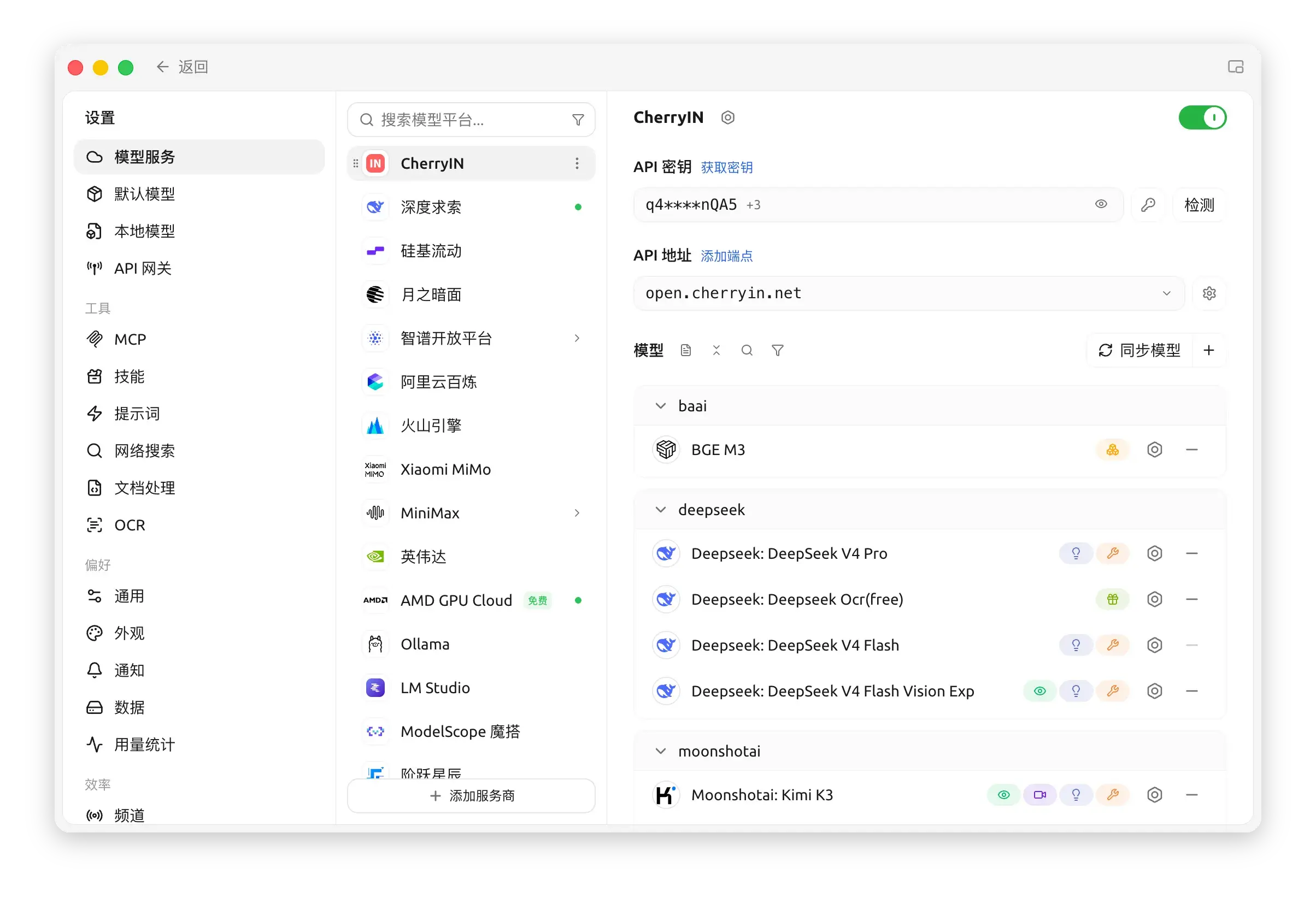
Task: Open MCP tool settings
Action: click(199, 340)
